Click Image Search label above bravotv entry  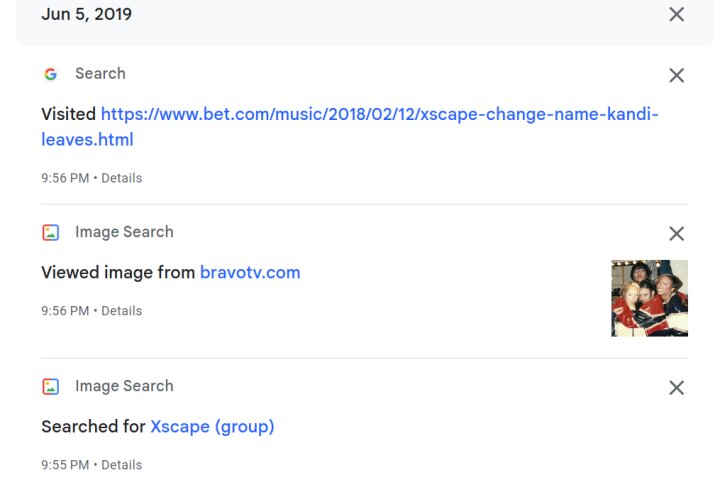click(x=124, y=232)
